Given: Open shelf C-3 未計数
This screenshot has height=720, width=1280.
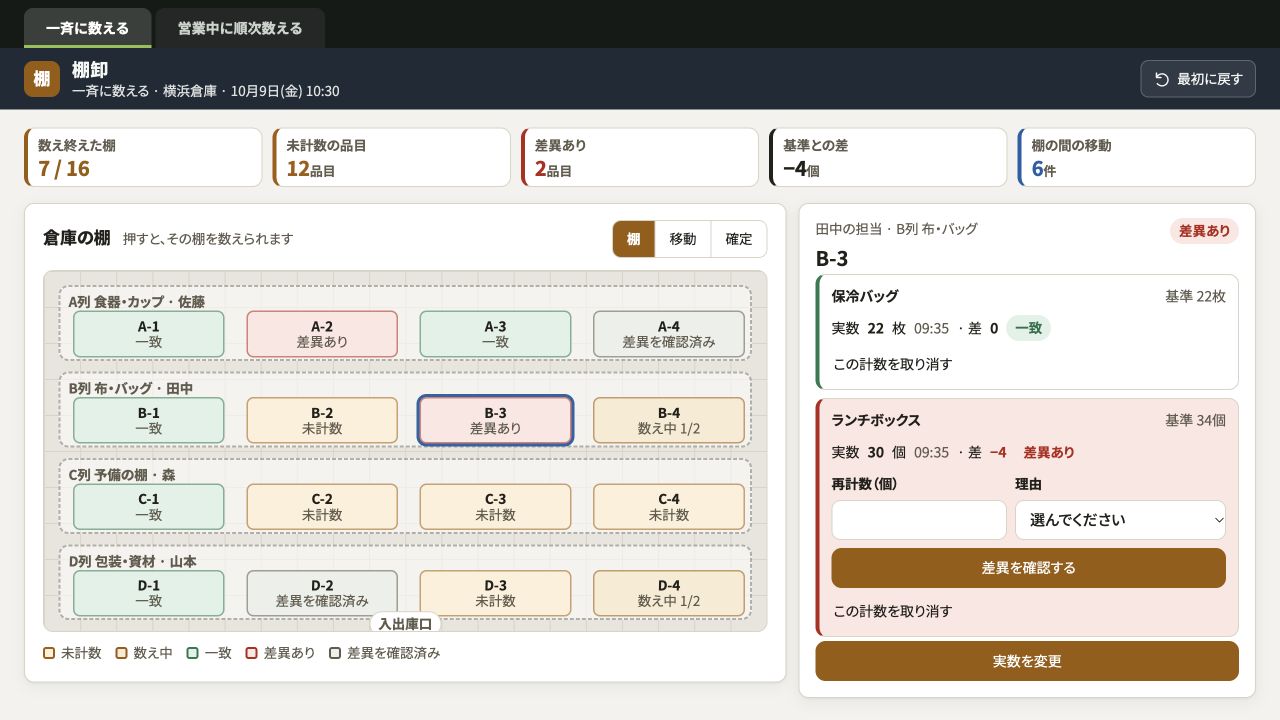Looking at the screenshot, I should (x=495, y=507).
